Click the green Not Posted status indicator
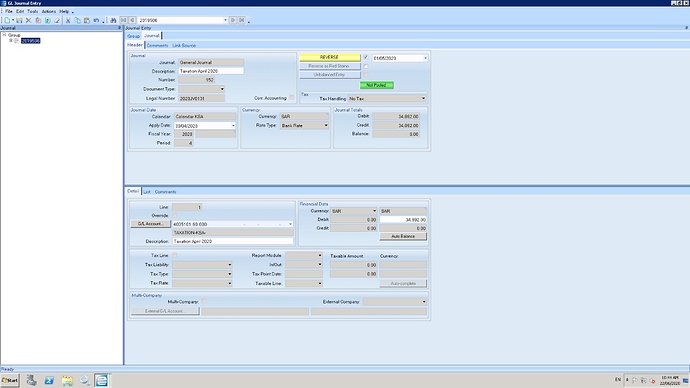This screenshot has width=690, height=388. (x=377, y=85)
